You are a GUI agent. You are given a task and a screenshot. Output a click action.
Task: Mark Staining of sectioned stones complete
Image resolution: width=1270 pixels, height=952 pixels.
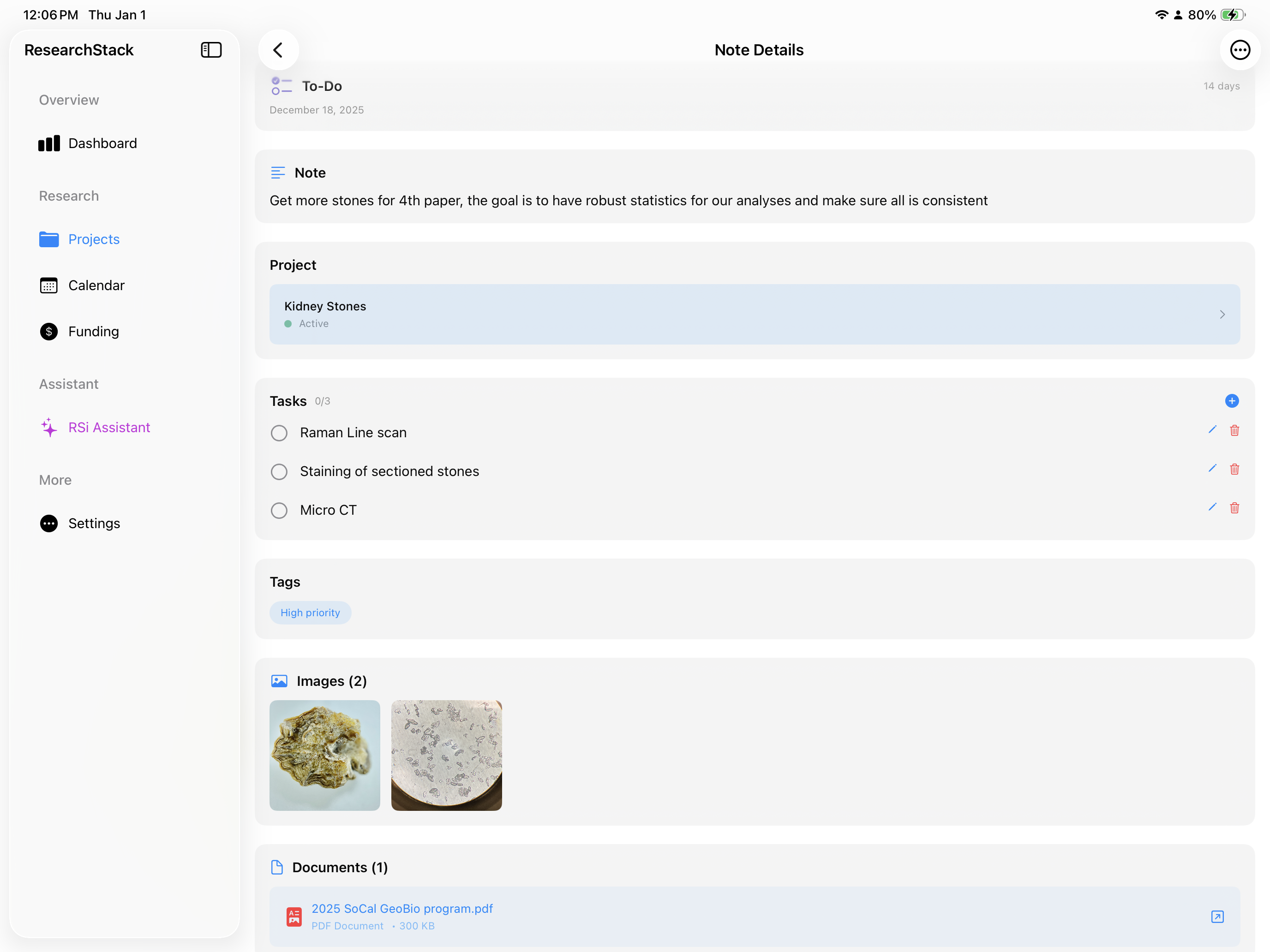[279, 471]
